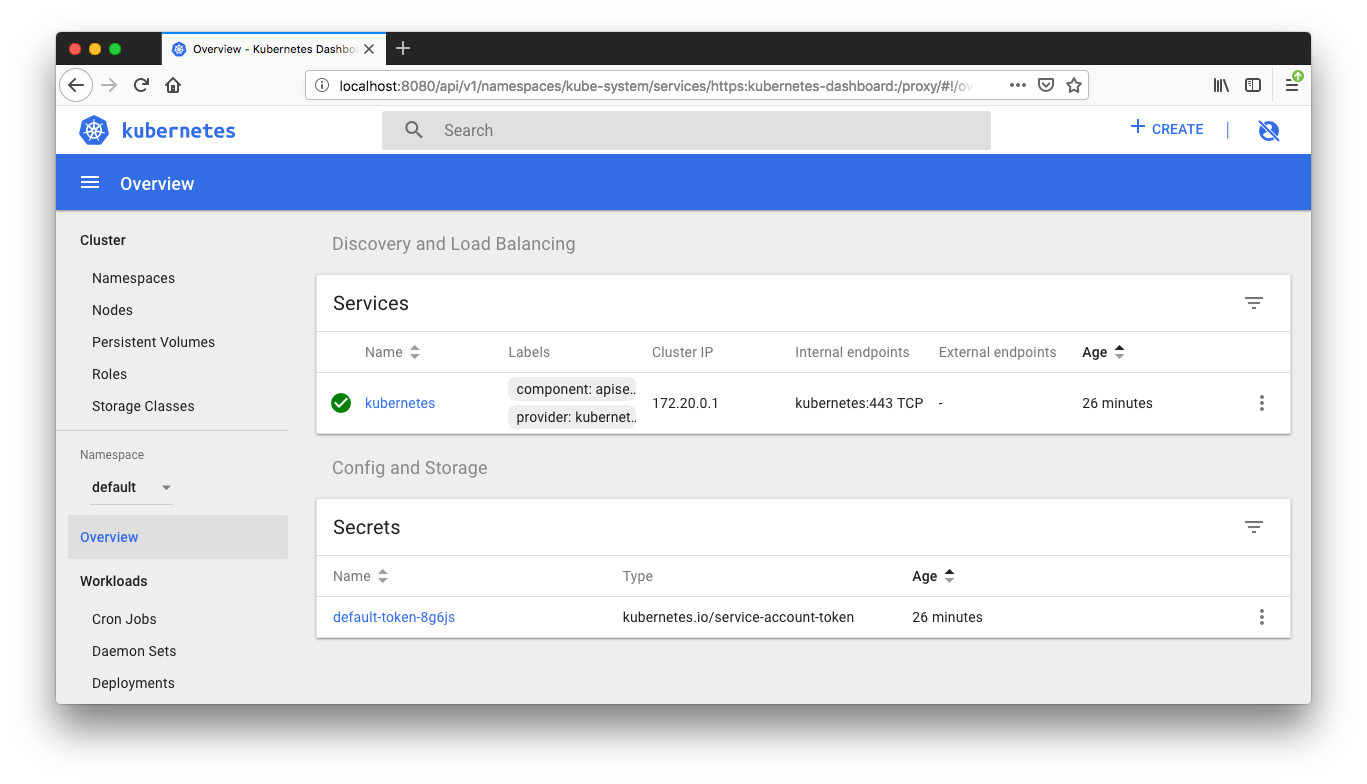The image size is (1367, 784).
Task: Click the Pocket save icon in address bar
Action: click(x=1046, y=85)
